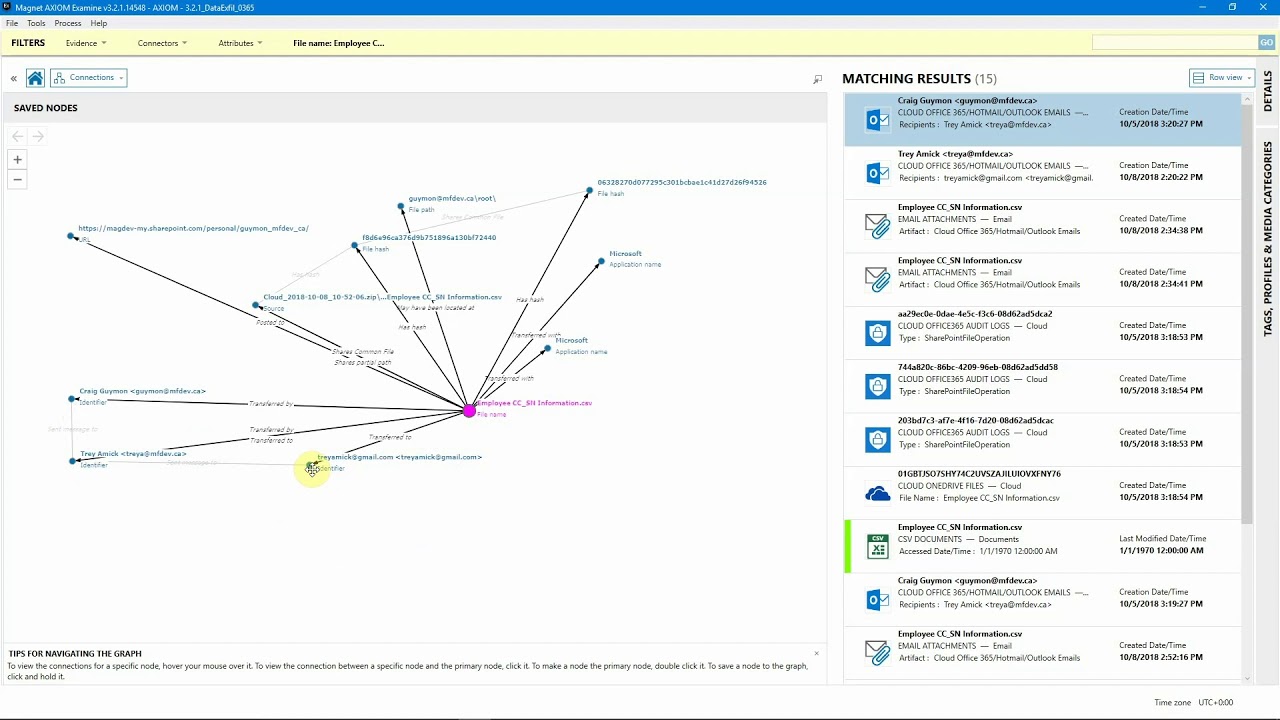The image size is (1280, 720).
Task: Expand the Details side tab
Action: point(1268,90)
